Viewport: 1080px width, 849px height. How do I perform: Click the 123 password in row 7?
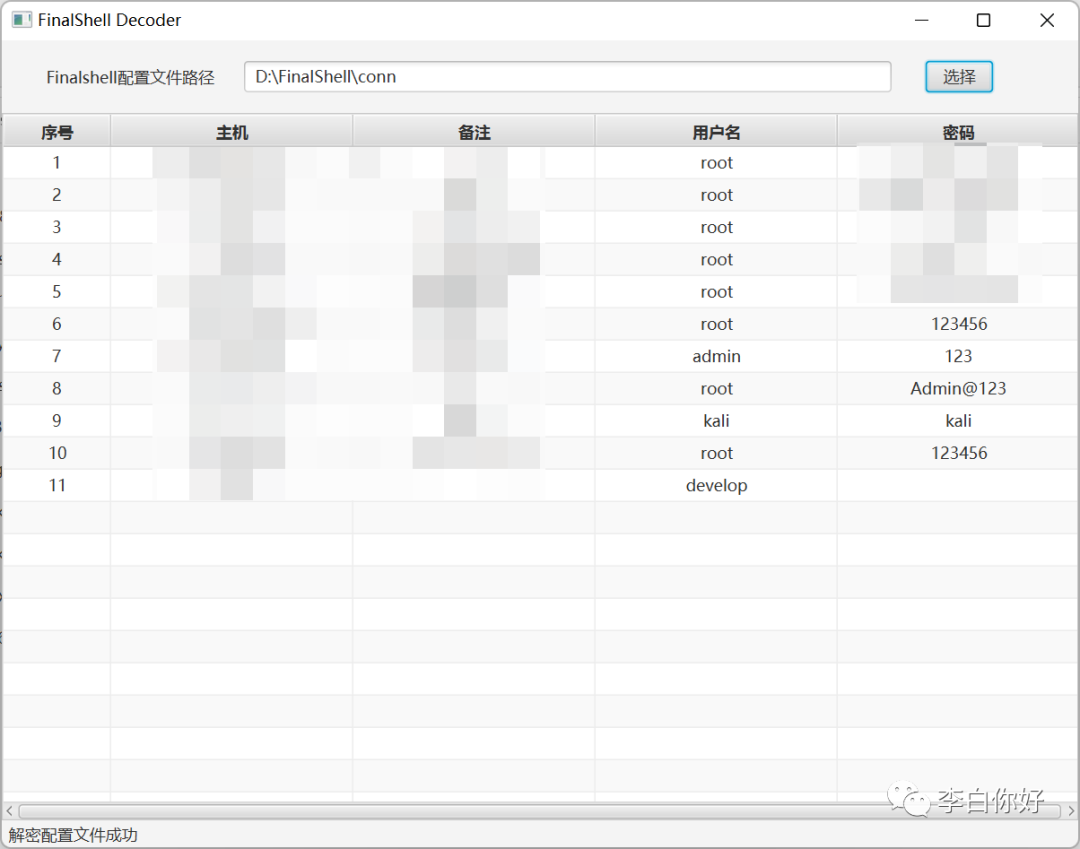tap(958, 357)
